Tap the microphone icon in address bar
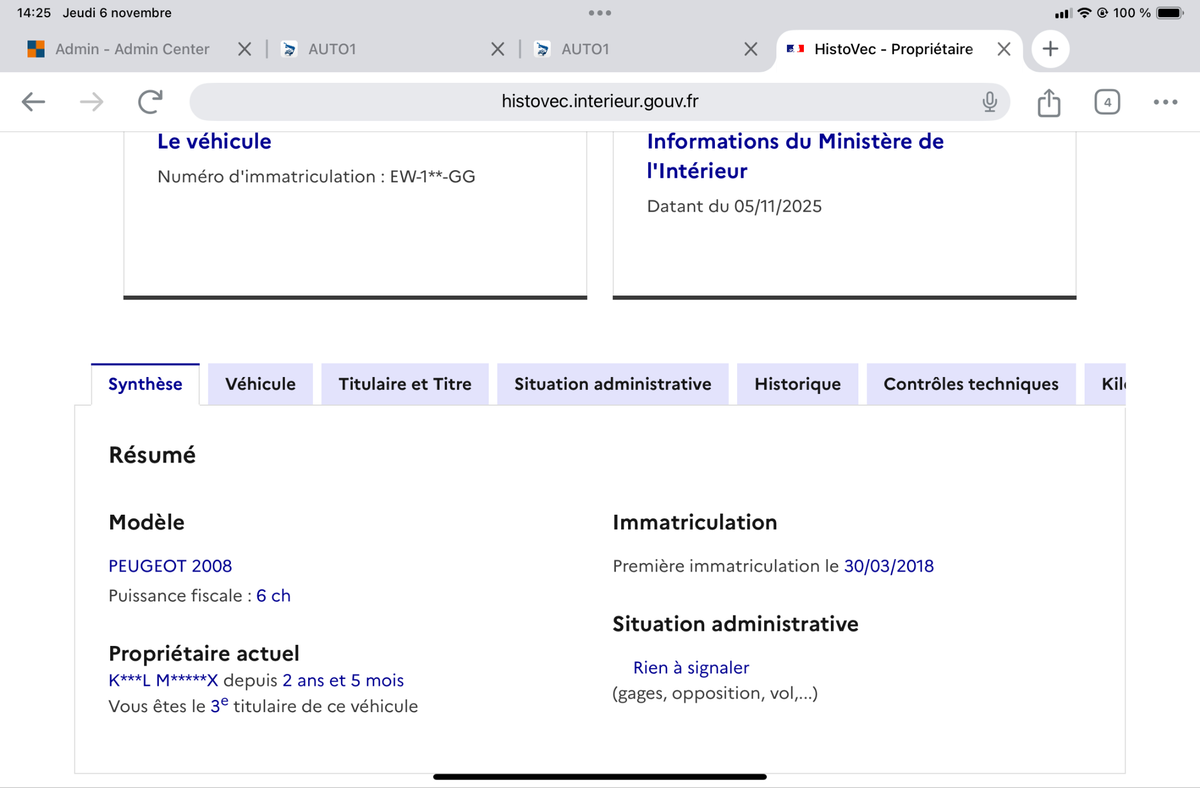 point(989,101)
